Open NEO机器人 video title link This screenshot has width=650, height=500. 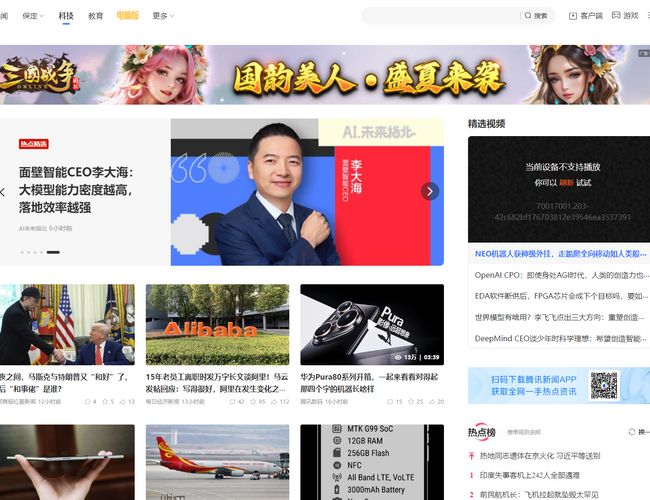[560, 254]
